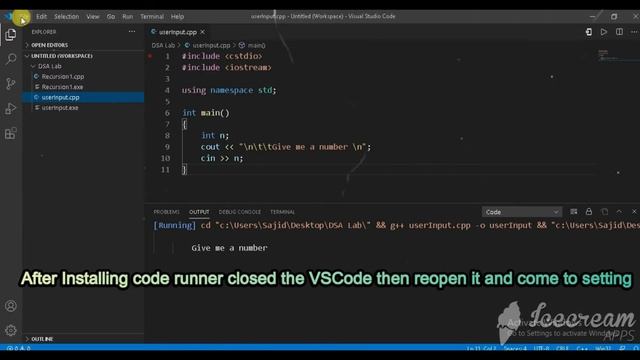Switch to the Output tab
This screenshot has height=360, width=640.
[199, 212]
